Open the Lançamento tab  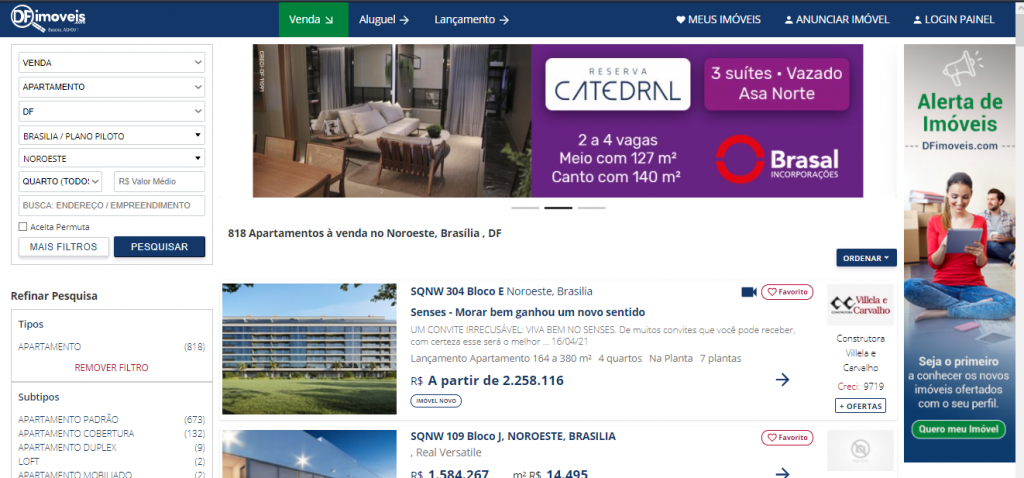point(472,20)
